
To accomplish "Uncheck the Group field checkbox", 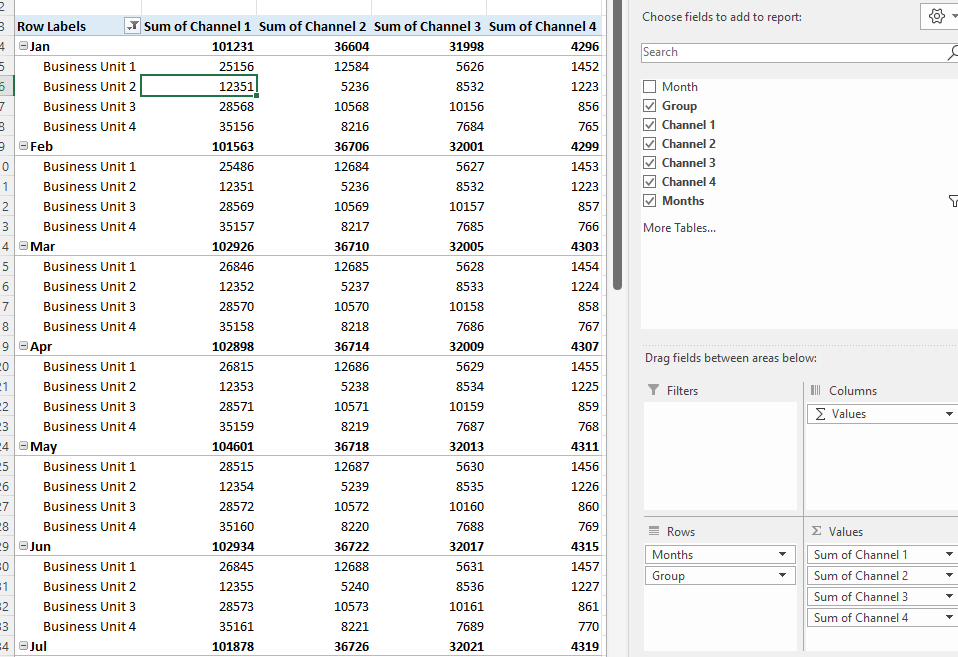I will [649, 106].
